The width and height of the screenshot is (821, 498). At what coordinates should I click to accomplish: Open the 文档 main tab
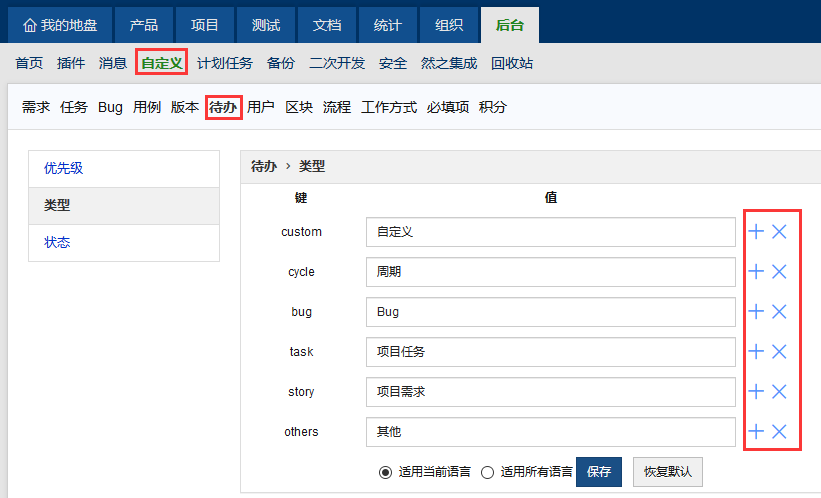327,25
